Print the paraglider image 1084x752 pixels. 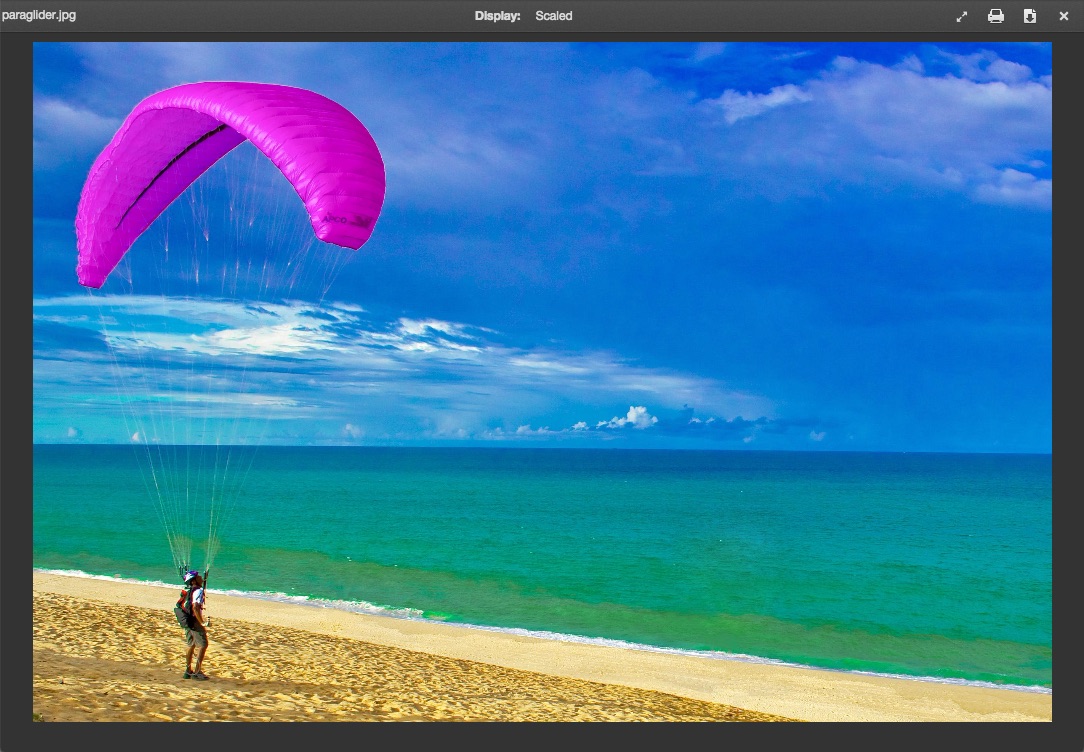(996, 16)
